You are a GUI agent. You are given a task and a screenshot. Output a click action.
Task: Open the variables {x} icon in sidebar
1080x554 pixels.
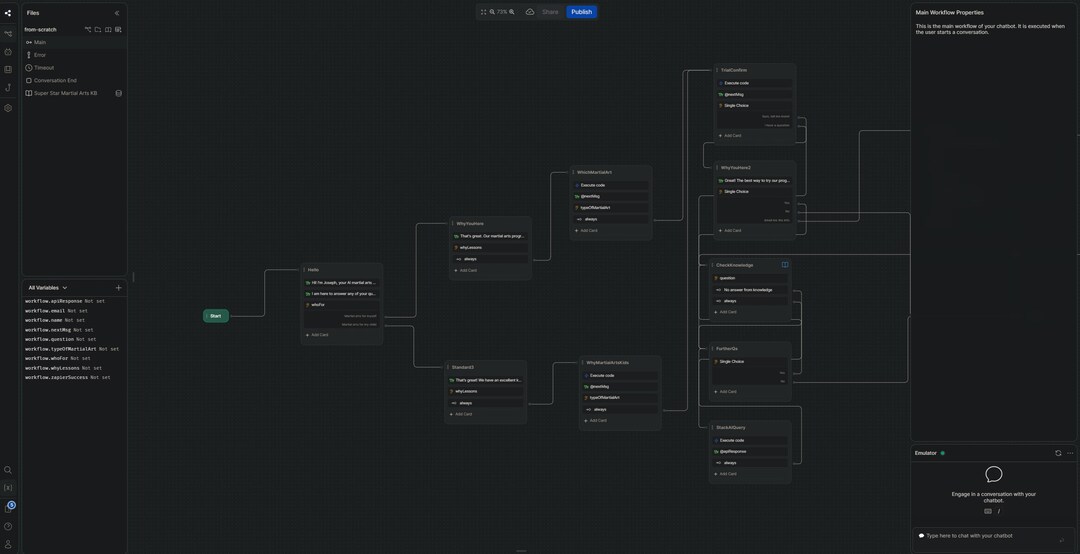8,488
